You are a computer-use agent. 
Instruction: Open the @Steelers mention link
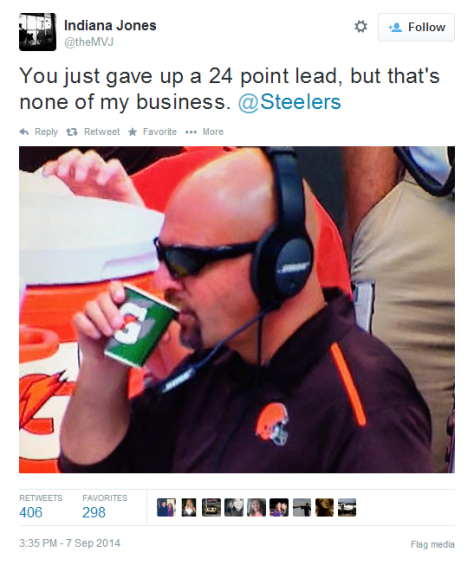[x=289, y=102]
